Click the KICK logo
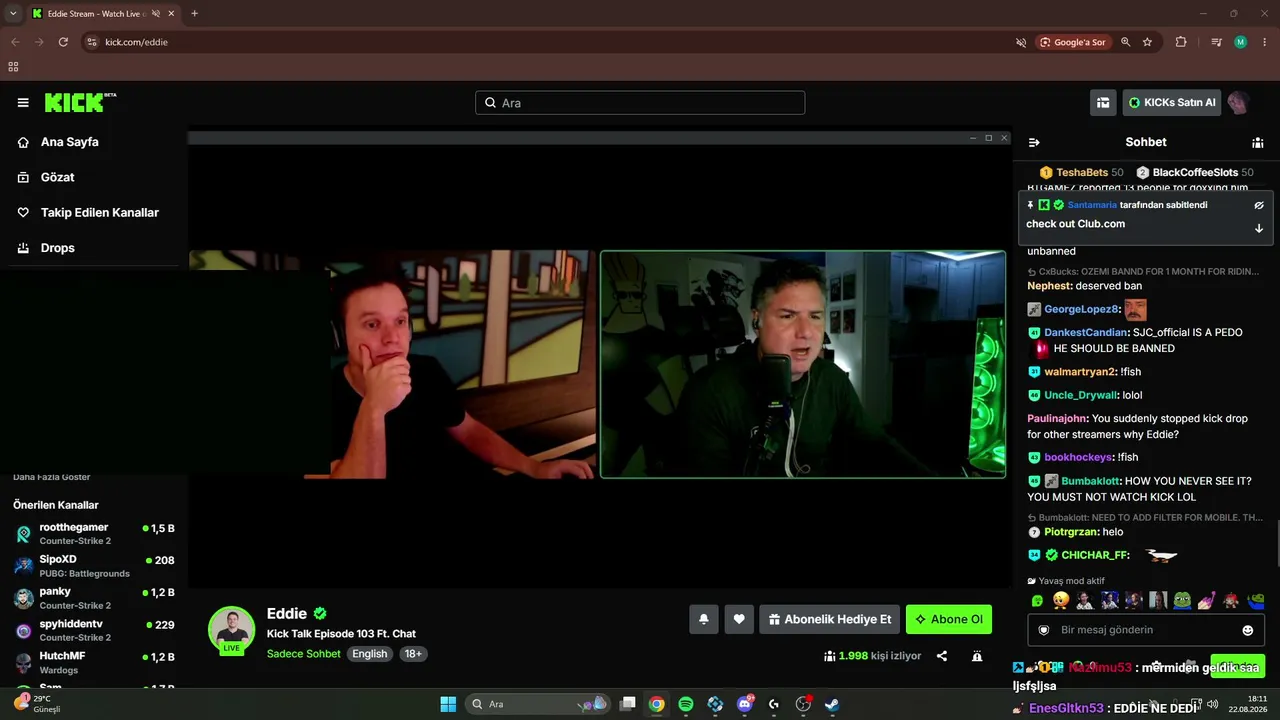 (80, 102)
